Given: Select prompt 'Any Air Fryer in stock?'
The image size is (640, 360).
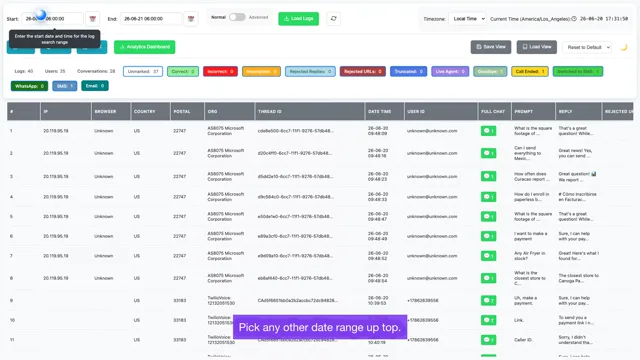Looking at the screenshot, I should (x=530, y=256).
